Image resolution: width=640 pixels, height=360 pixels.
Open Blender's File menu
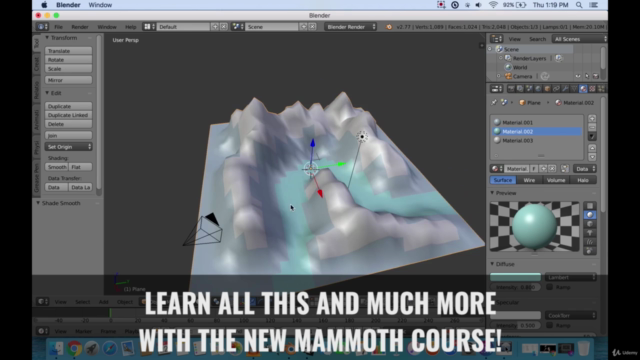(58, 27)
